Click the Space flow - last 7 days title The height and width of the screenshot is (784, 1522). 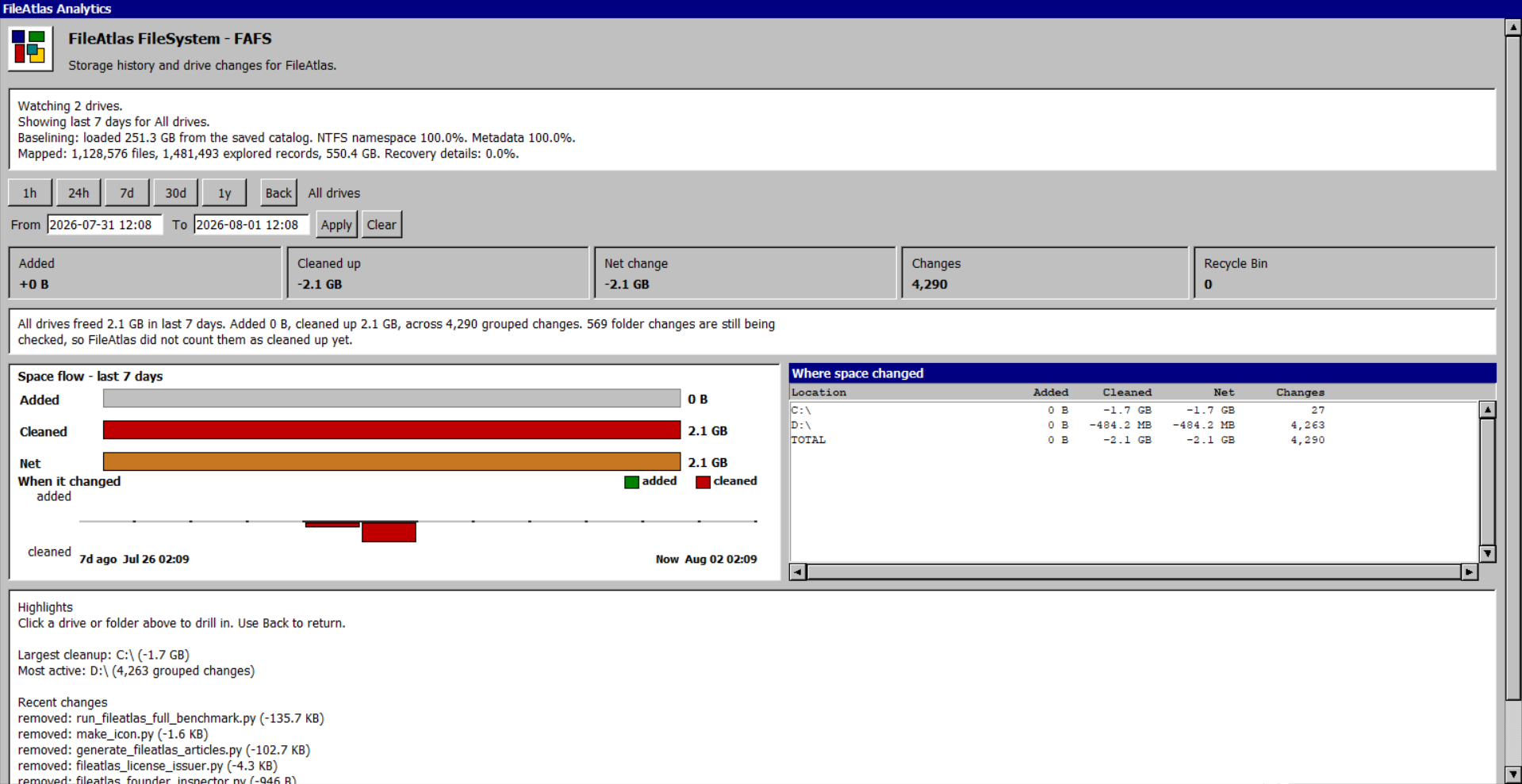point(90,377)
